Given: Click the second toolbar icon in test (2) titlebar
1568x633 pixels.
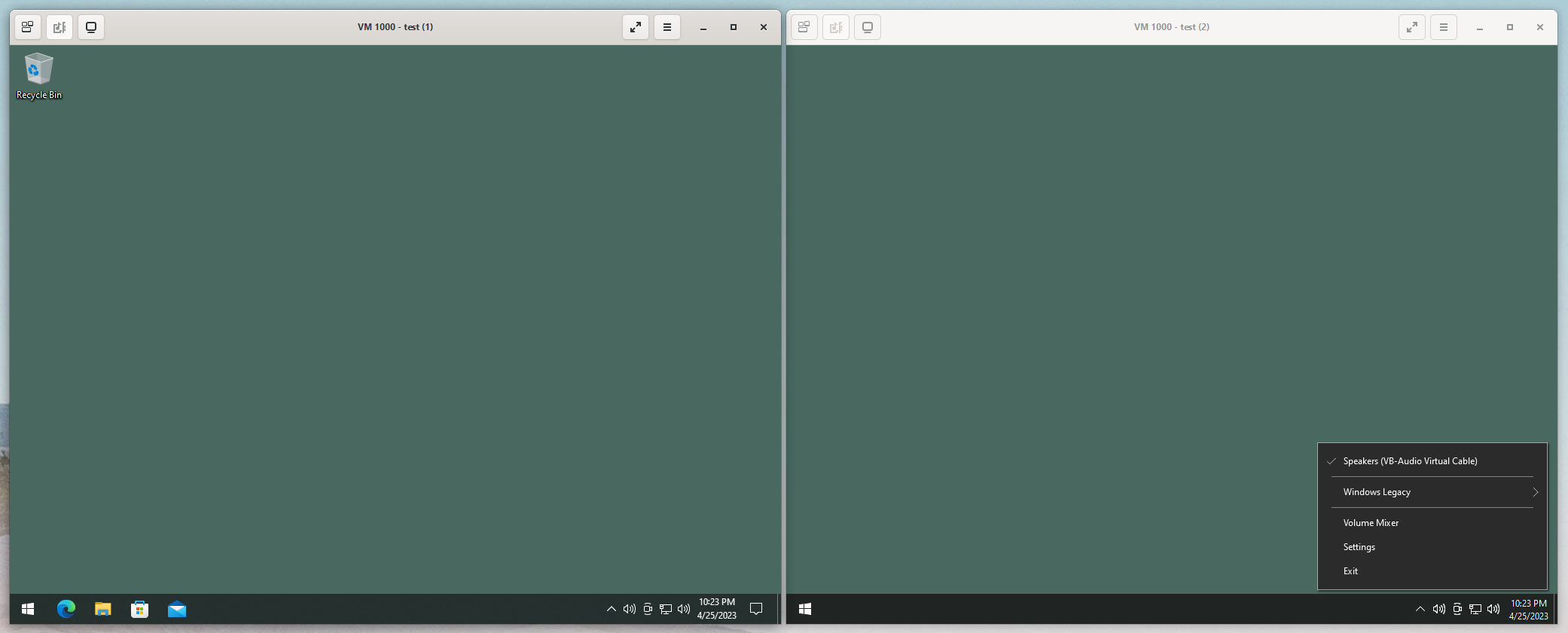Looking at the screenshot, I should coord(836,27).
